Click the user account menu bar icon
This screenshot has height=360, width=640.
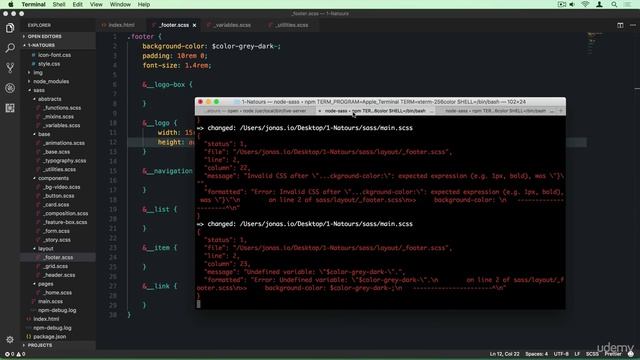click(599, 4)
